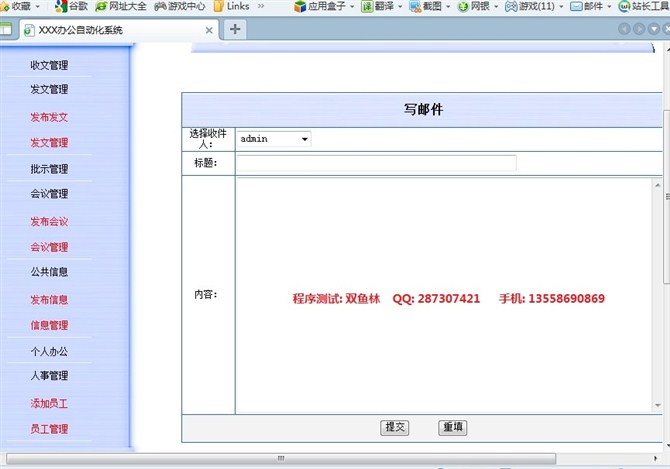Open the 收藏 favorites bookmark menu
The image size is (670, 469).
[x=20, y=6]
